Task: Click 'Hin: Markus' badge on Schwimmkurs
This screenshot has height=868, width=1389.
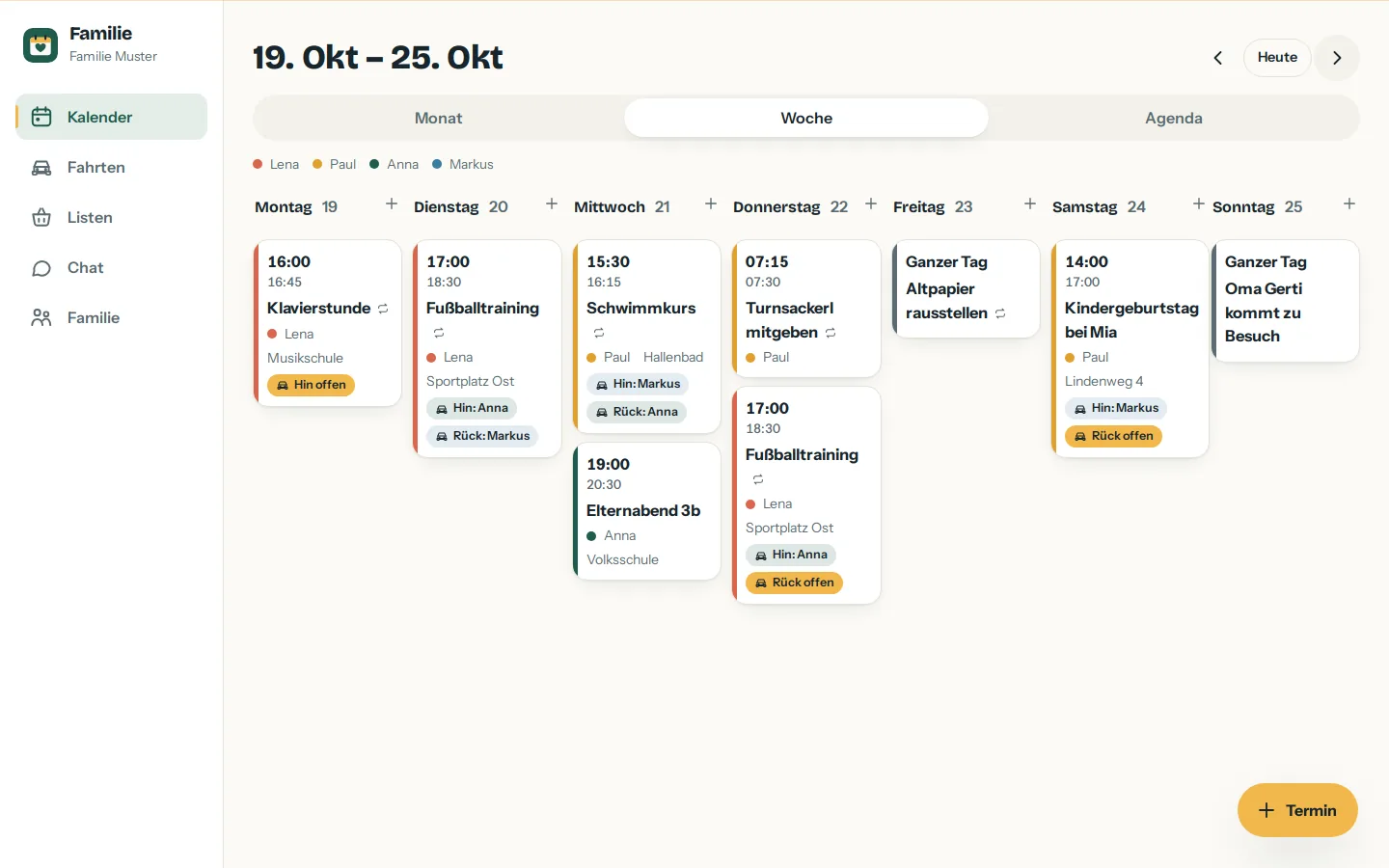Action: pyautogui.click(x=638, y=384)
